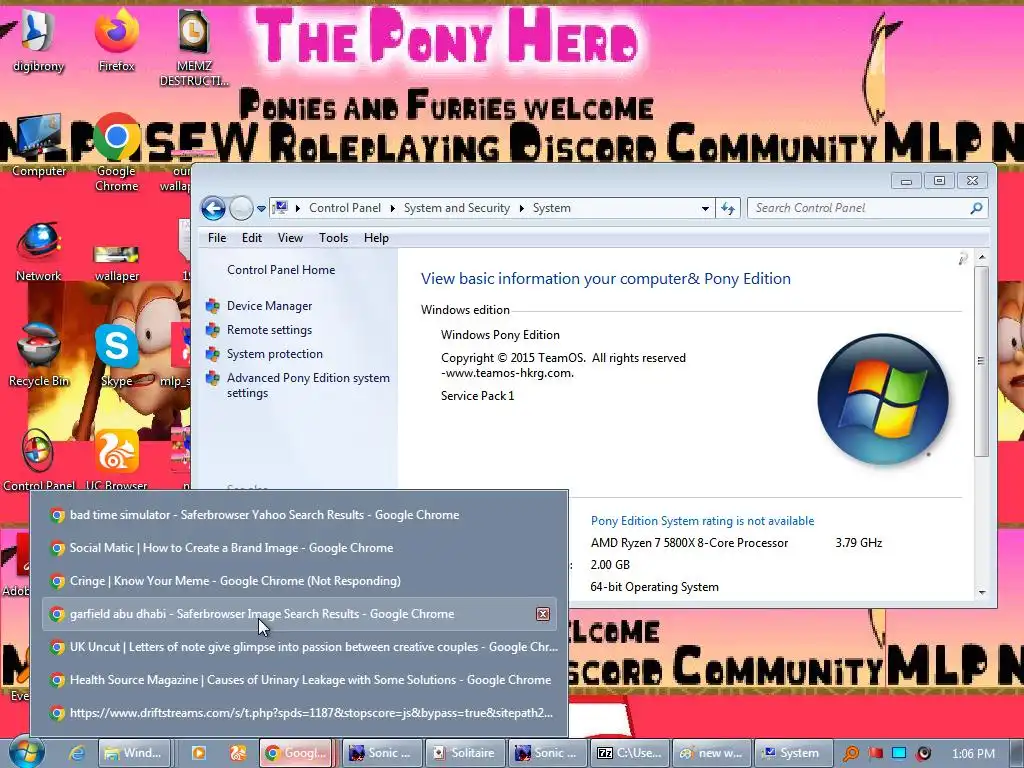
Task: Go to Control Panel breadcrumb
Action: 345,208
